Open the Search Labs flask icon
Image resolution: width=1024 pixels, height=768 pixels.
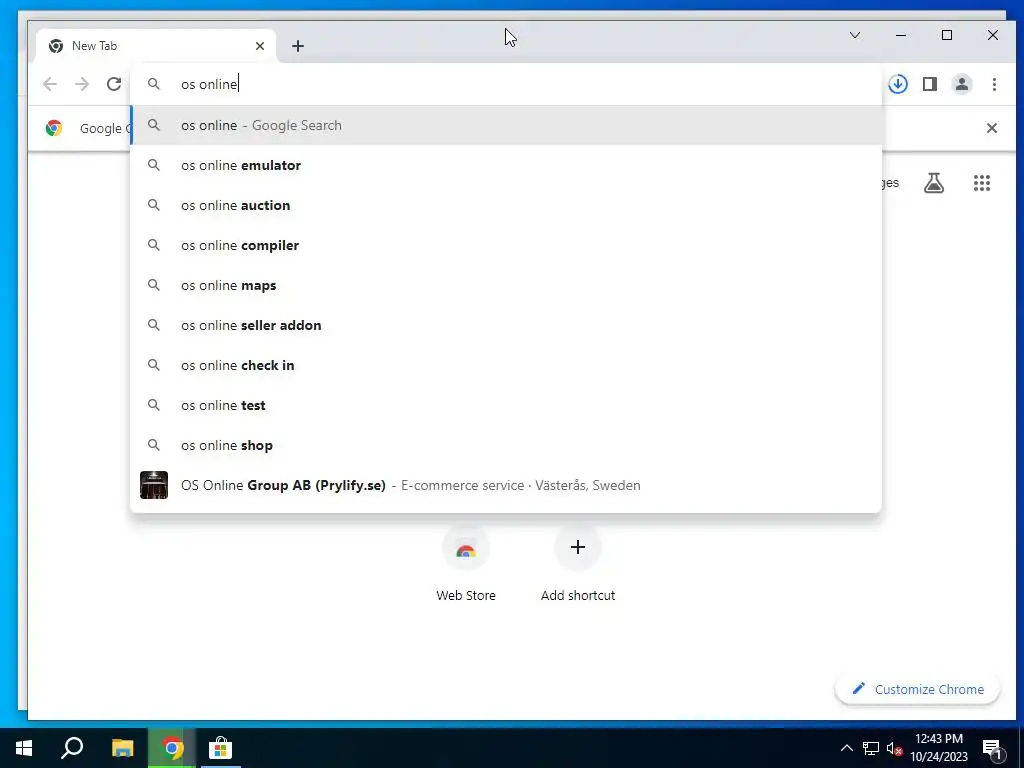[x=934, y=183]
